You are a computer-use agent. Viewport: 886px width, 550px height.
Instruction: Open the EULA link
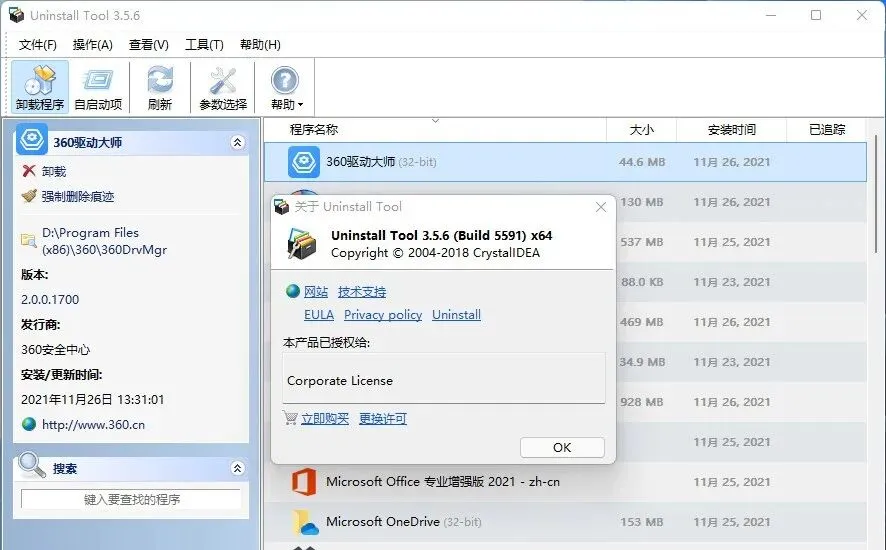click(319, 314)
